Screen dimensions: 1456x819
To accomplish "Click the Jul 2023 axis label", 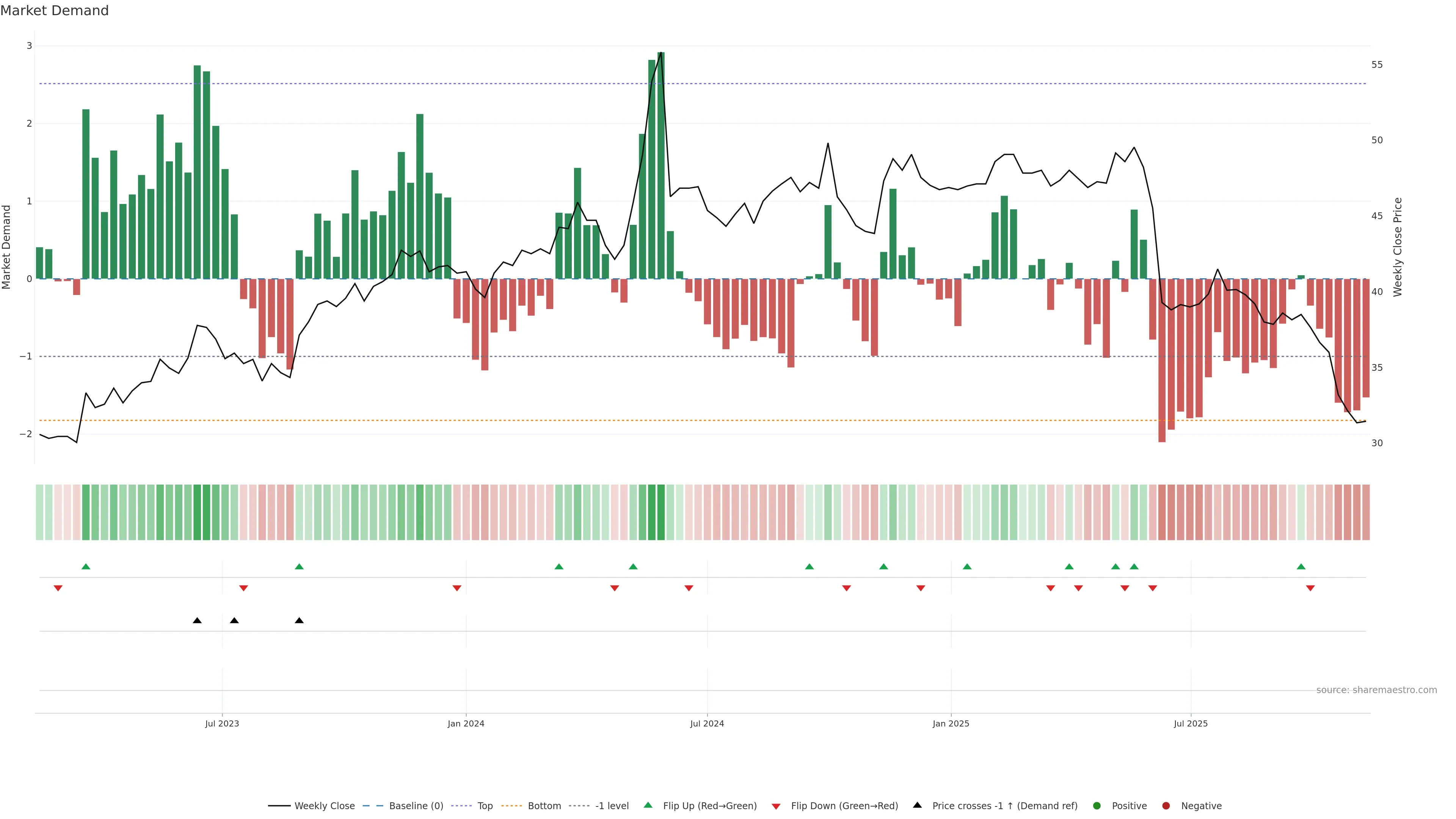I will [x=222, y=723].
